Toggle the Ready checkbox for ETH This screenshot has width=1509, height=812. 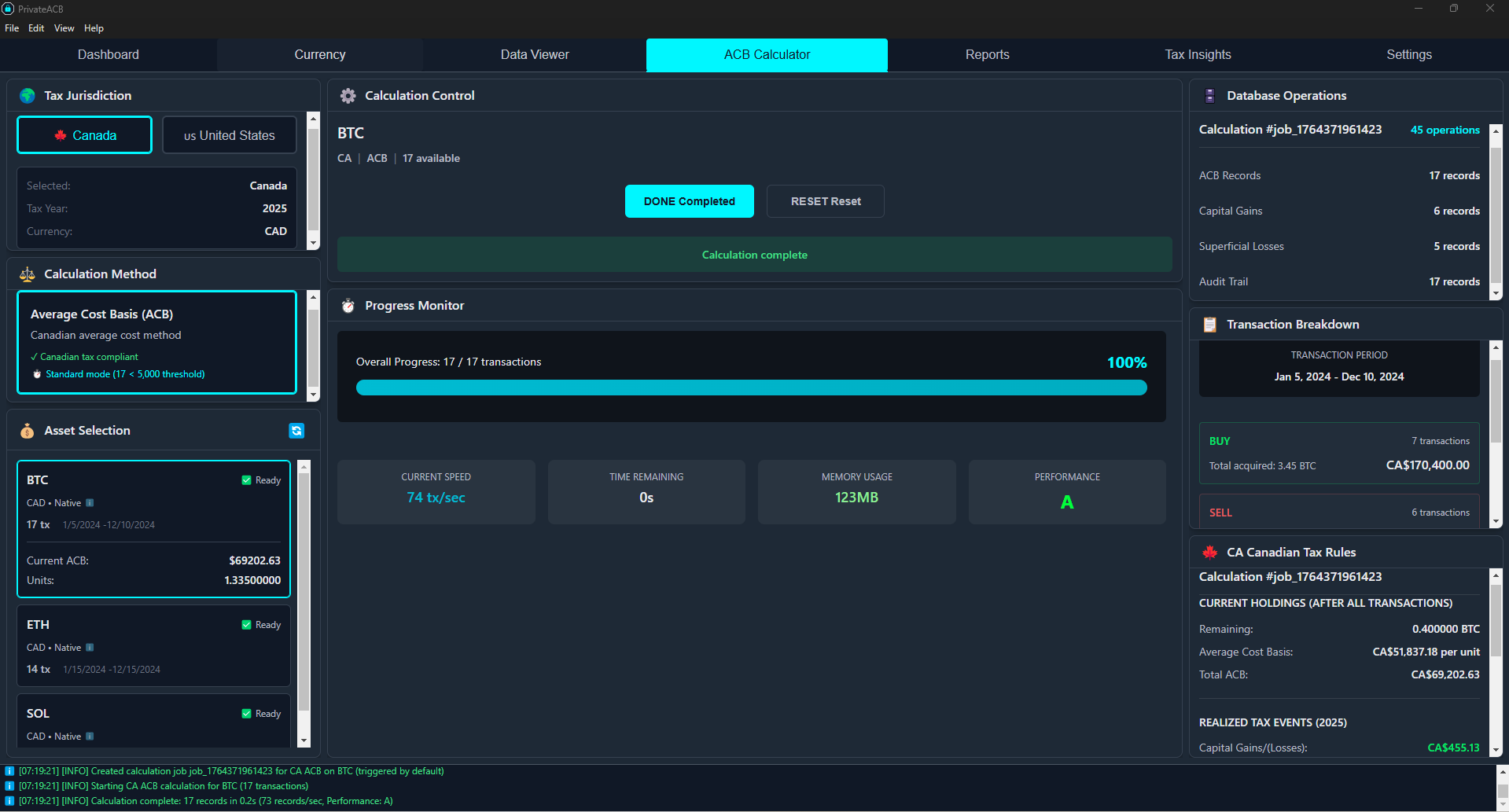pyautogui.click(x=245, y=624)
